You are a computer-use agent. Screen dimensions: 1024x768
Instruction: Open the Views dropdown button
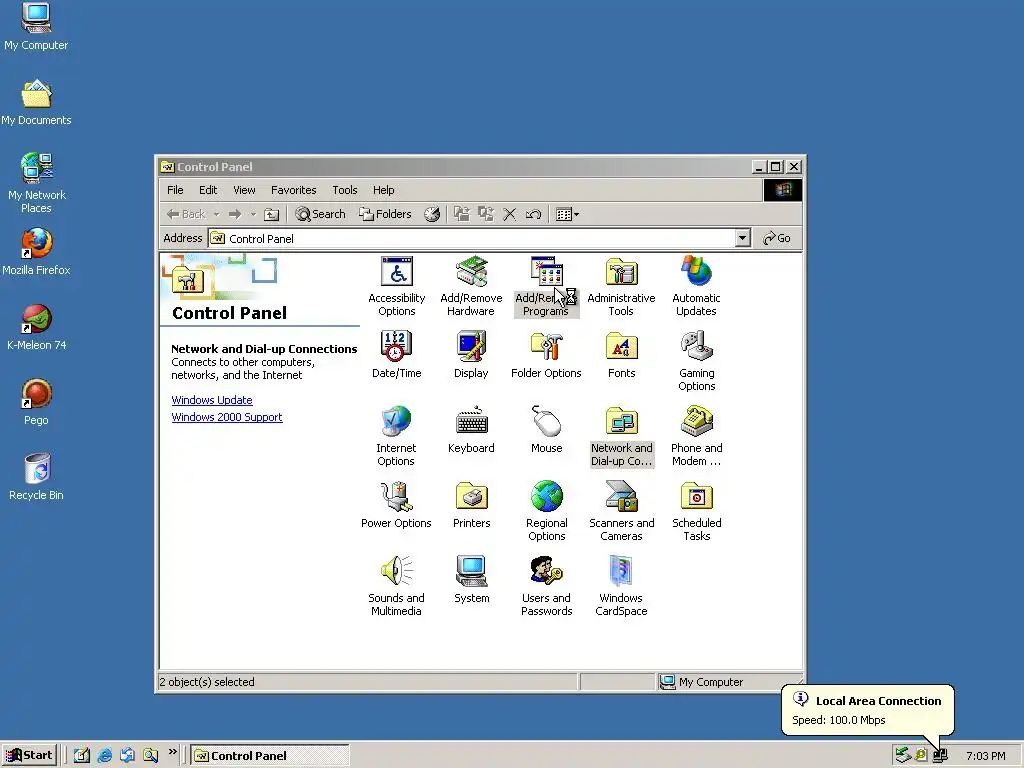point(567,214)
